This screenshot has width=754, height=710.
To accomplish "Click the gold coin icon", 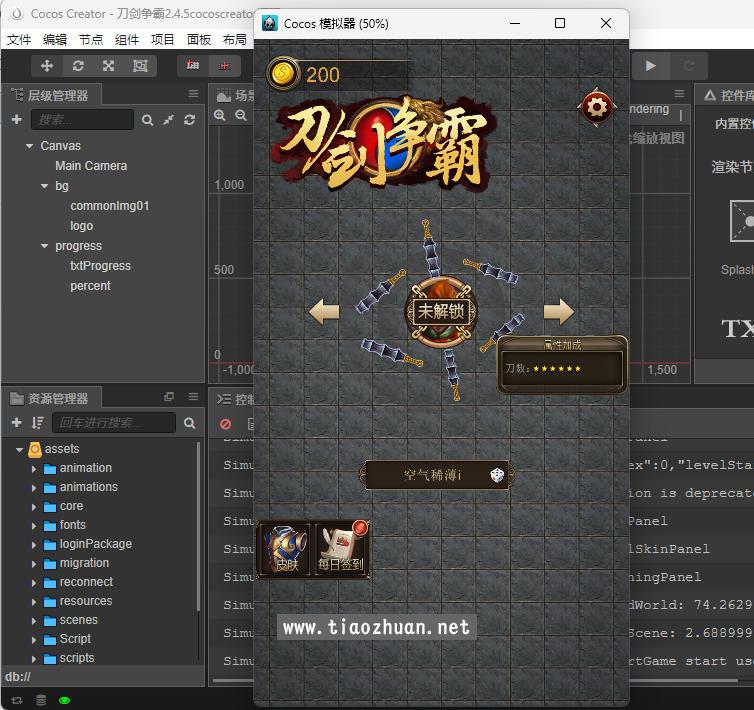I will (283, 74).
